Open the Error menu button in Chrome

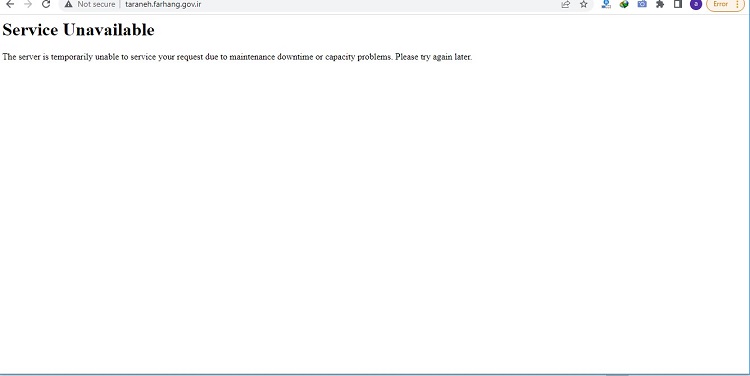tap(725, 4)
